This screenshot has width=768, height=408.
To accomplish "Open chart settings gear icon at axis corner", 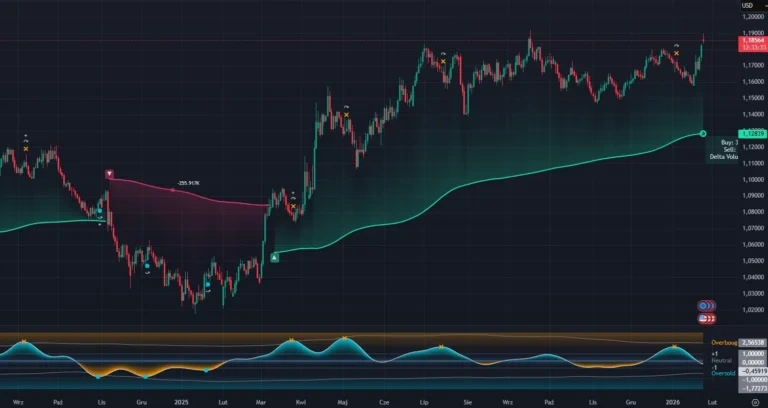I will pos(755,403).
